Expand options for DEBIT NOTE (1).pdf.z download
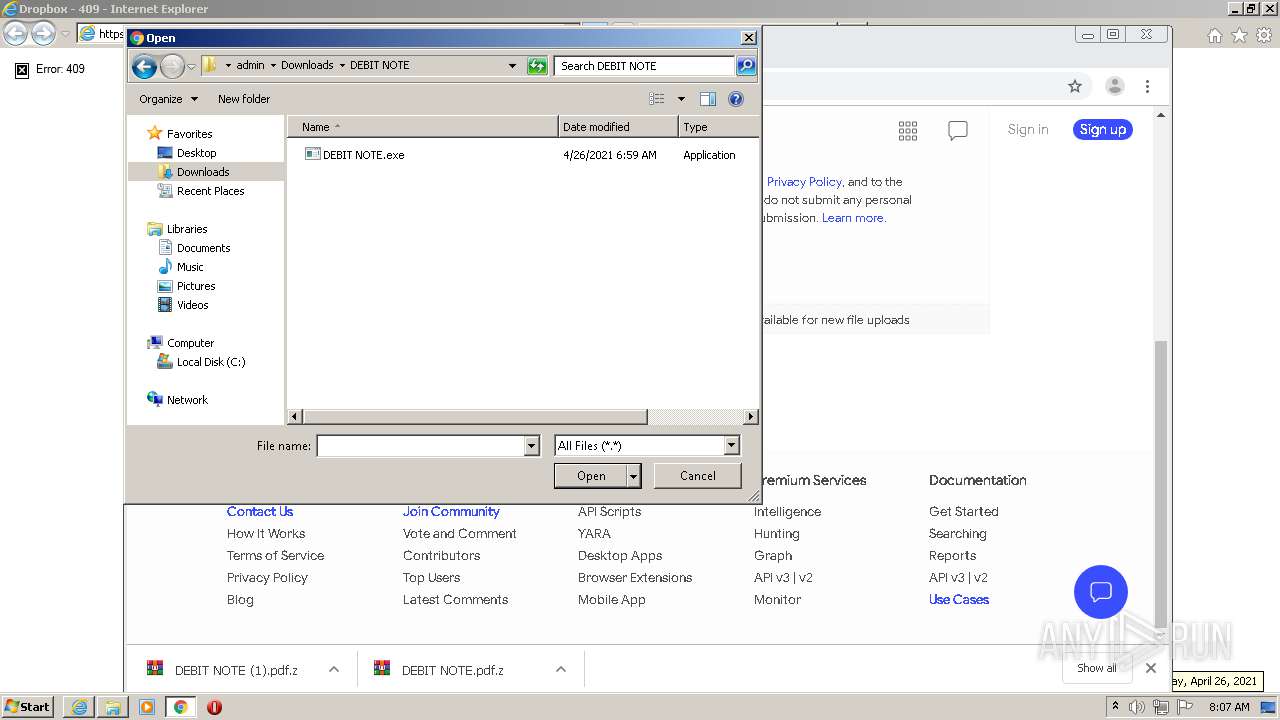 click(x=334, y=670)
